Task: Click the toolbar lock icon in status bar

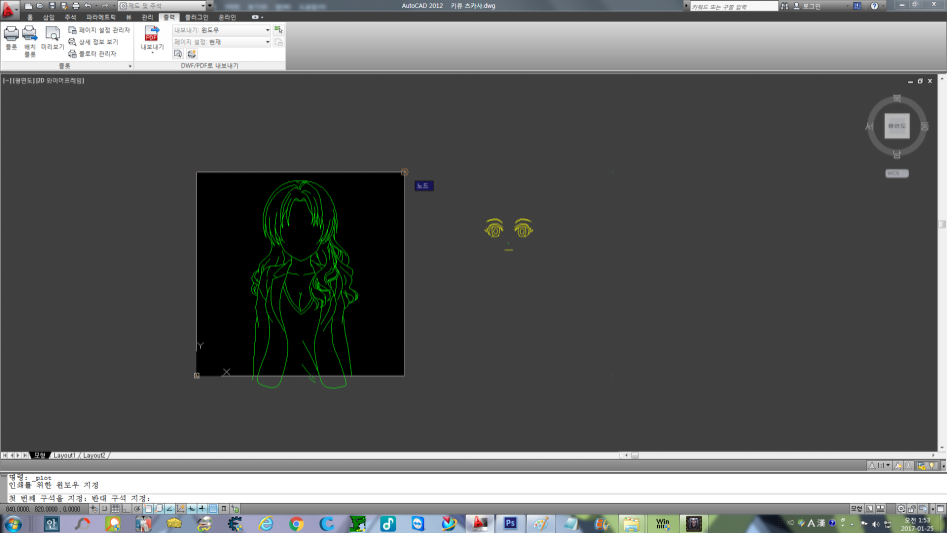Action: [911, 509]
